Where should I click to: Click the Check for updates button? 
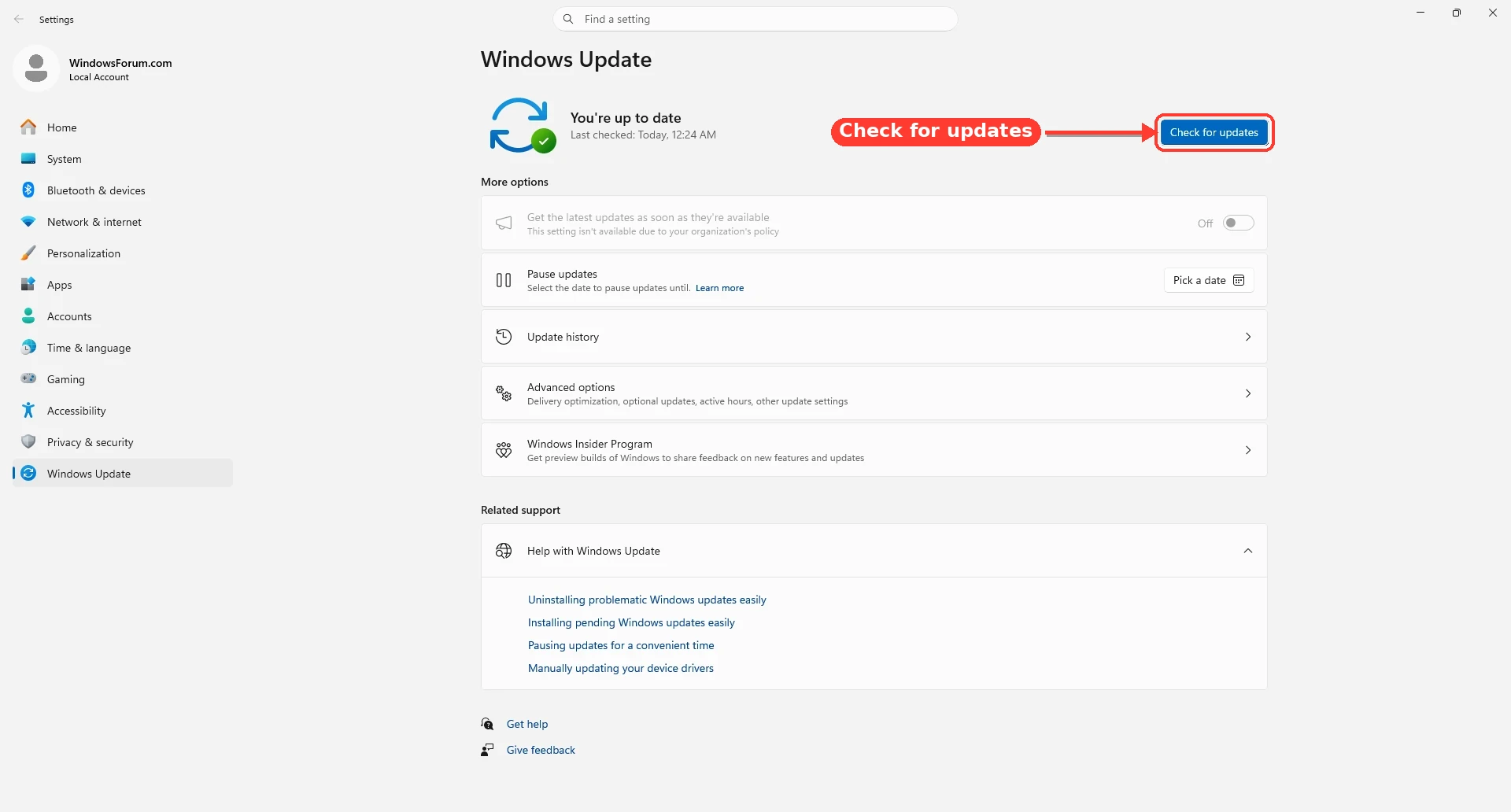[1214, 132]
